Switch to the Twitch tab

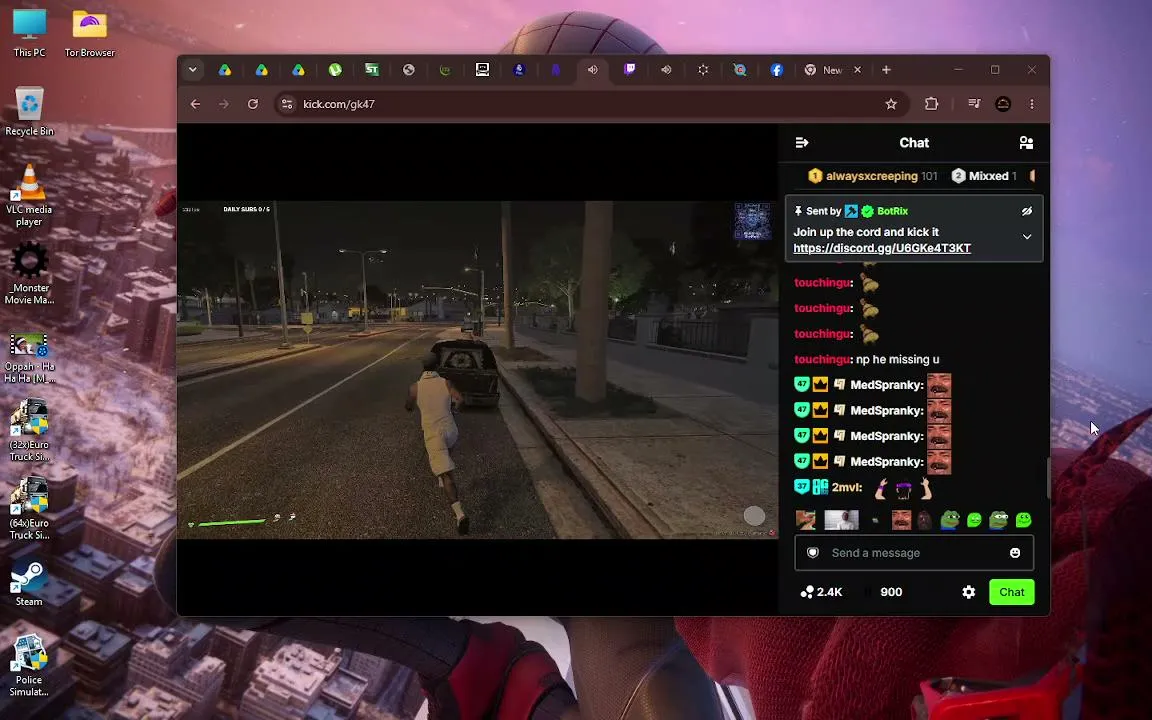point(630,70)
